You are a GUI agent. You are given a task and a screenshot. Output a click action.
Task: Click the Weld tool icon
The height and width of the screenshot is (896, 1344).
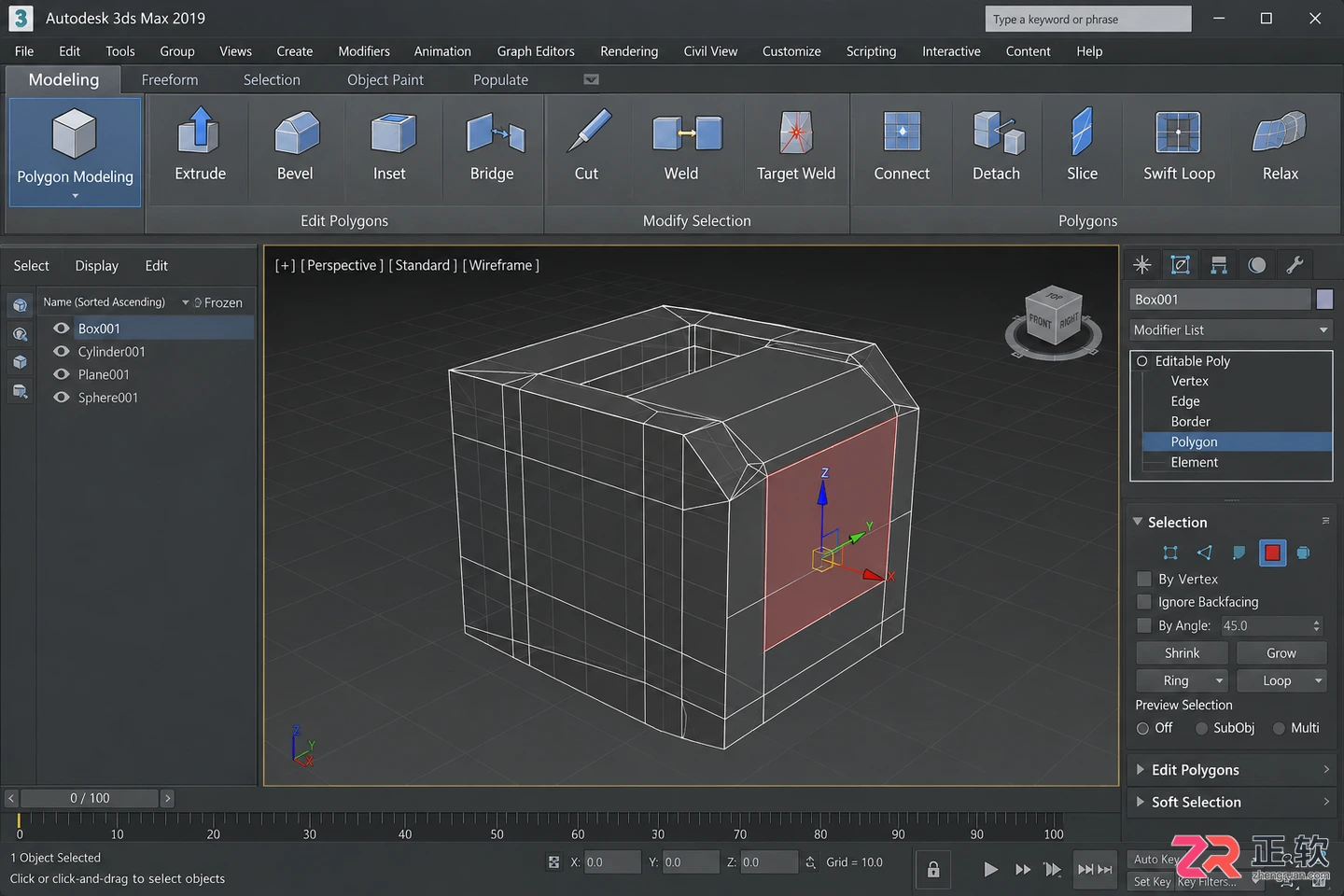coord(687,133)
